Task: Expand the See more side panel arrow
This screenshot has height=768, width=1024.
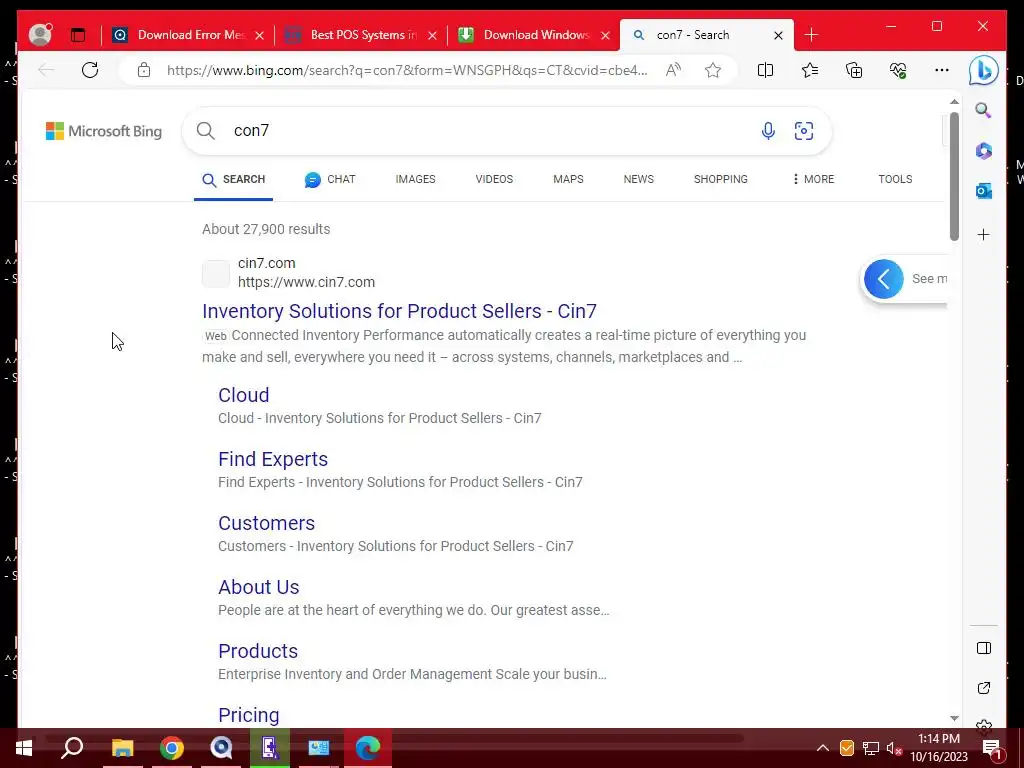Action: tap(884, 279)
